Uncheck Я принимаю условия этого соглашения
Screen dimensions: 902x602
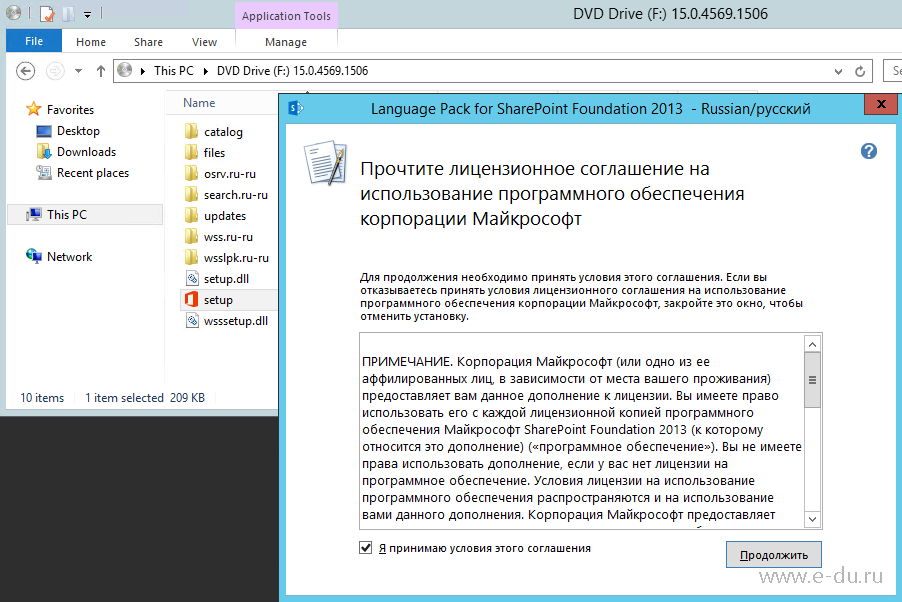click(366, 547)
